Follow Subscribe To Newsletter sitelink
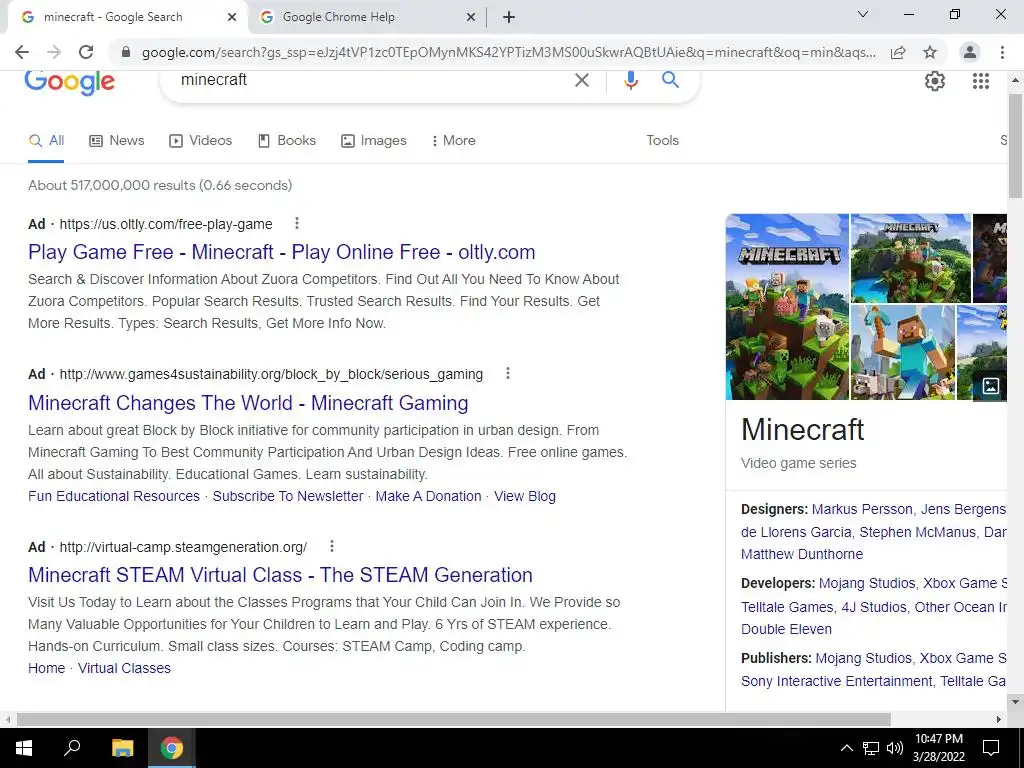The image size is (1024, 768). pos(287,496)
